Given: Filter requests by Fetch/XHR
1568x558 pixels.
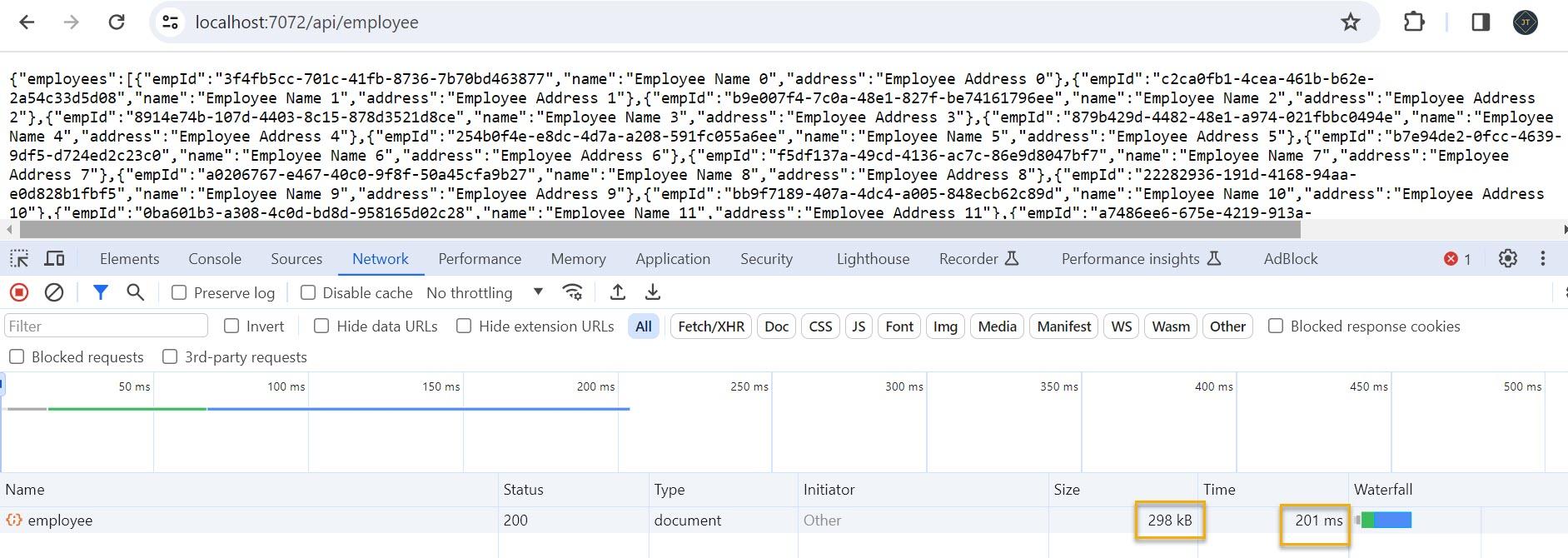Looking at the screenshot, I should click(711, 326).
